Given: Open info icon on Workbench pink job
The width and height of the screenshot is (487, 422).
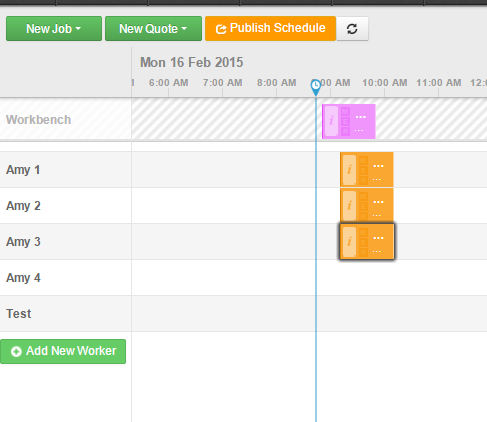Looking at the screenshot, I should tap(331, 121).
